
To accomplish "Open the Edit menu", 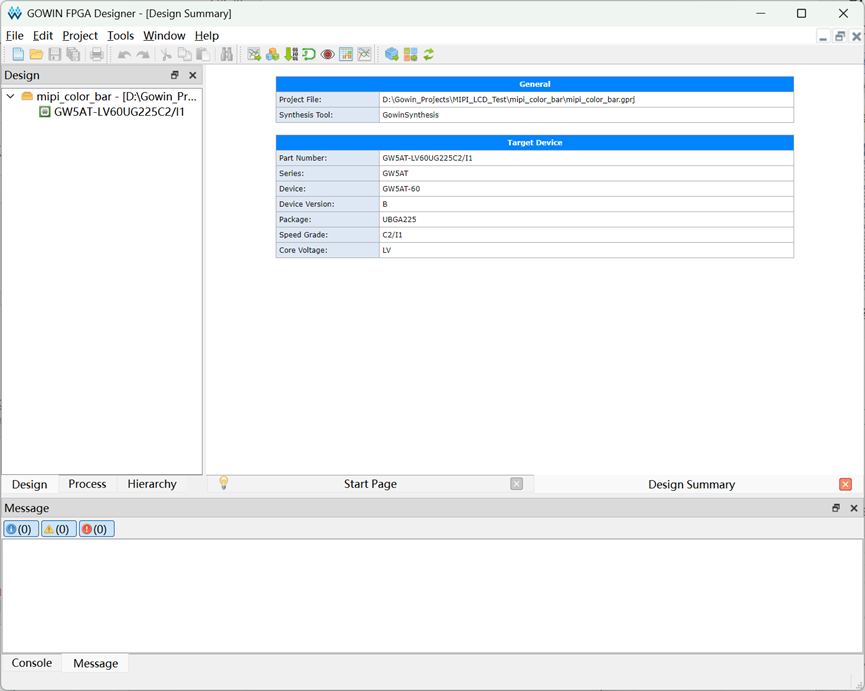I will click(42, 36).
